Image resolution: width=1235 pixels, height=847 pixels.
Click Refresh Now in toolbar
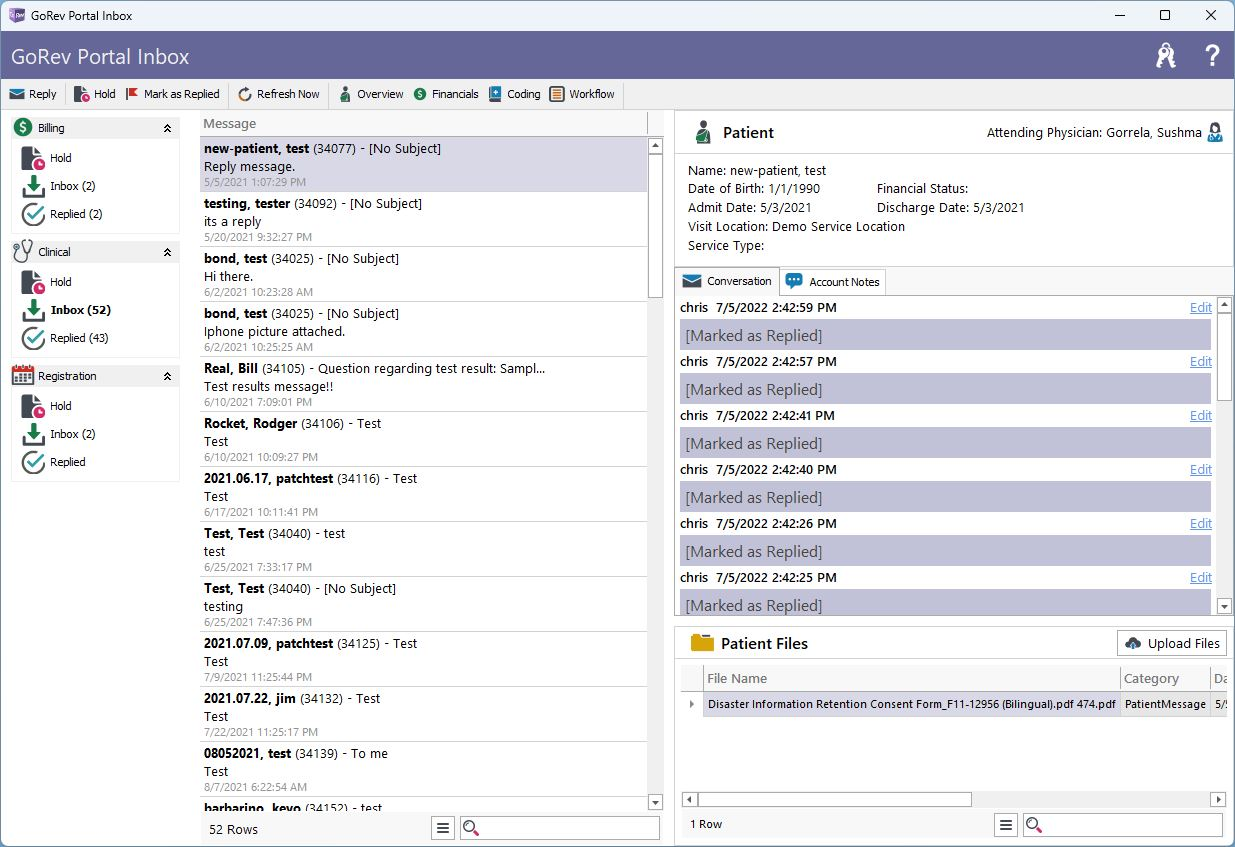pyautogui.click(x=279, y=94)
